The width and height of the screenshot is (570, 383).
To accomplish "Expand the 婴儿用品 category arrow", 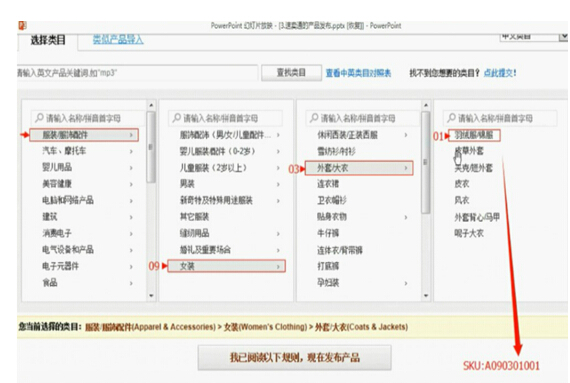I will click(131, 168).
